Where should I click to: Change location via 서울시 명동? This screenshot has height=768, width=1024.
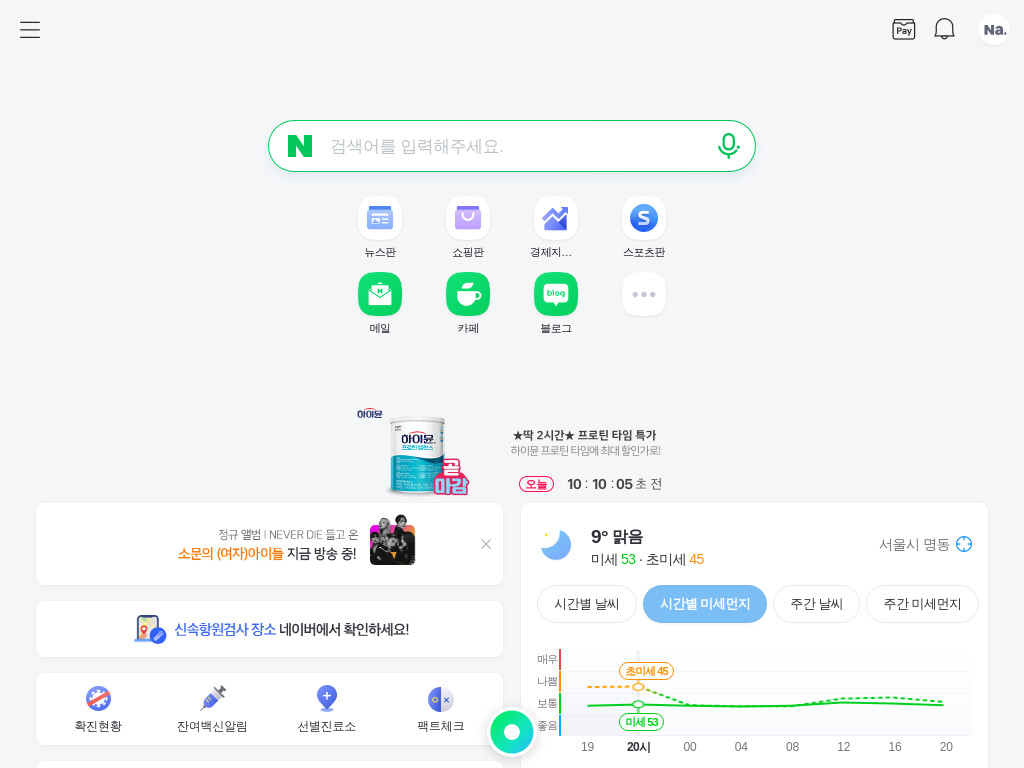(914, 545)
